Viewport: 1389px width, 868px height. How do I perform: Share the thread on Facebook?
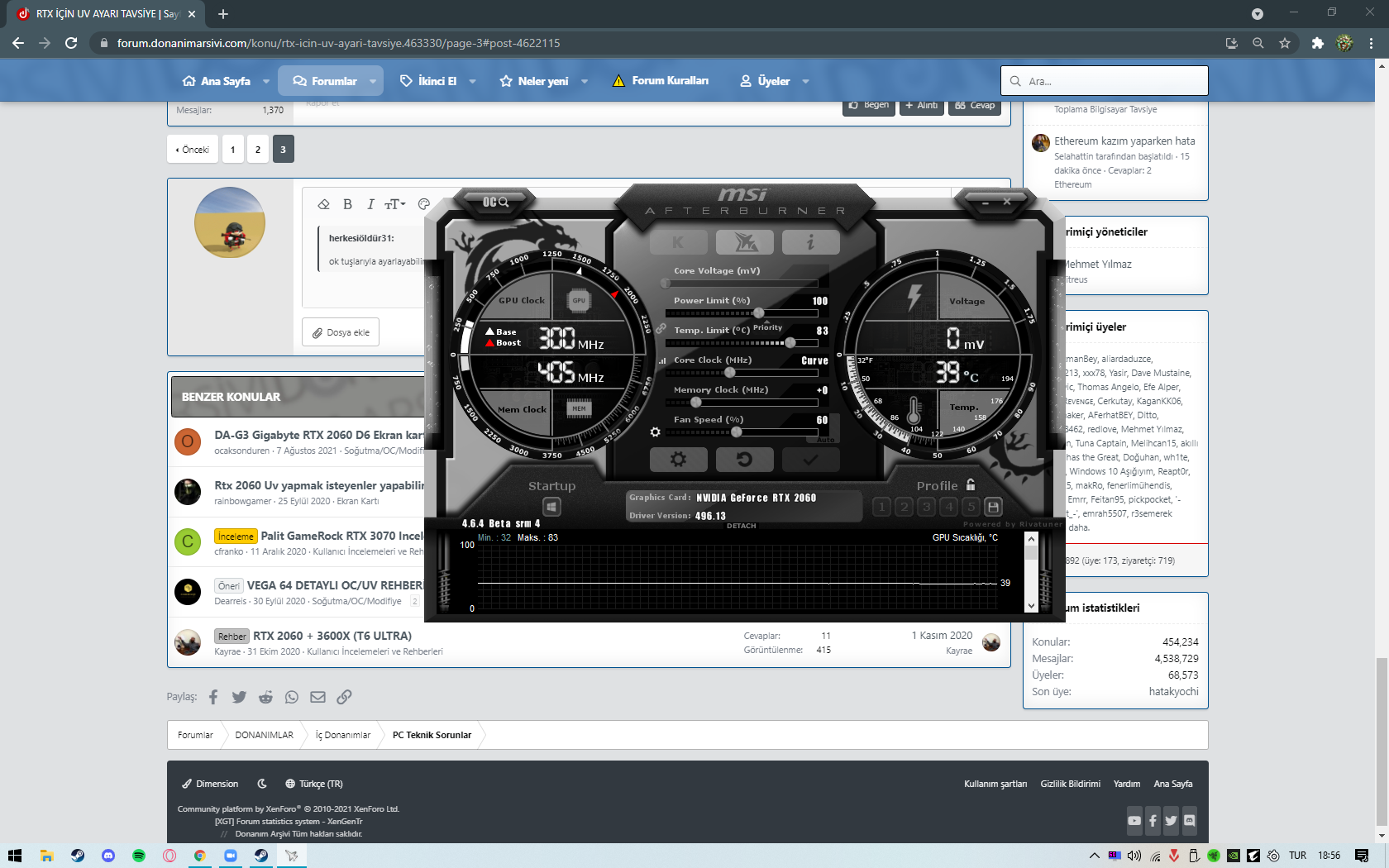click(213, 697)
